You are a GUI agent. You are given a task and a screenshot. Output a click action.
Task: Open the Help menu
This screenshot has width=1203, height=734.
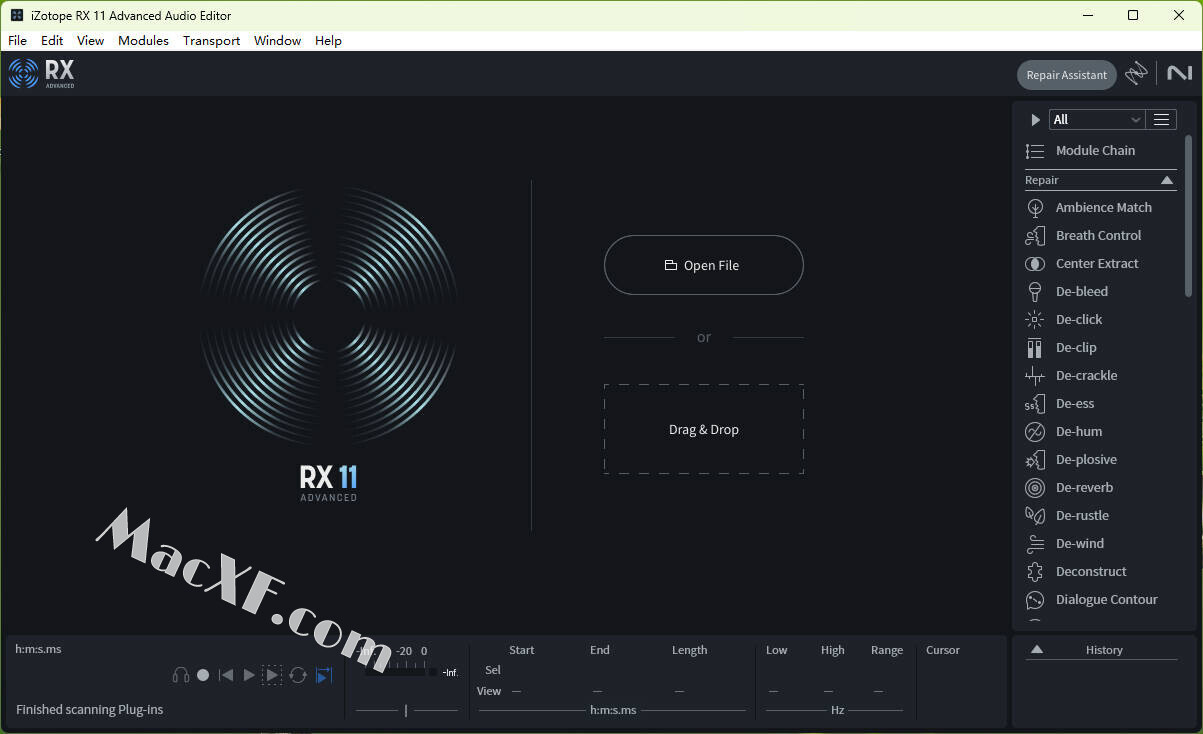pos(328,40)
